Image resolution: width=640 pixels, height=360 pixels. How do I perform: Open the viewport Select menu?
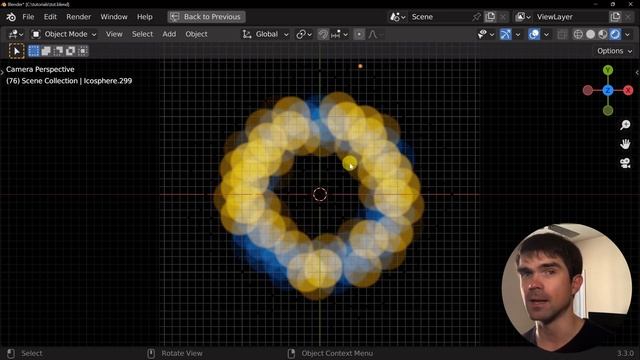pyautogui.click(x=142, y=34)
